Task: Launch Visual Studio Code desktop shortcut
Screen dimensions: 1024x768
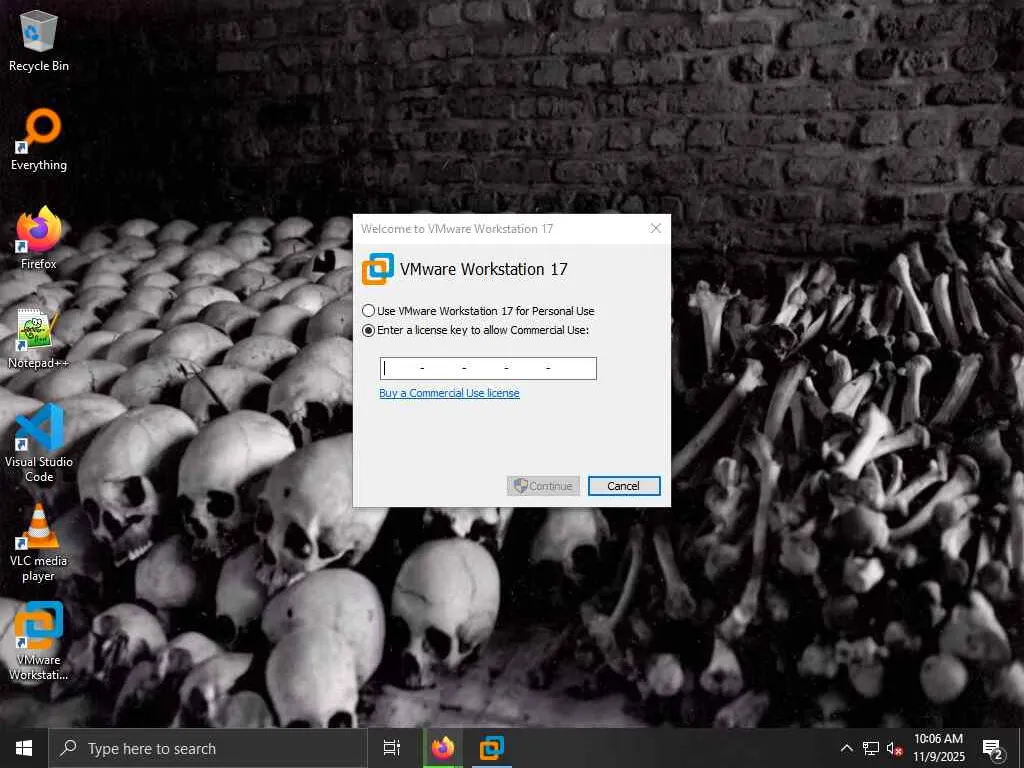Action: click(39, 444)
